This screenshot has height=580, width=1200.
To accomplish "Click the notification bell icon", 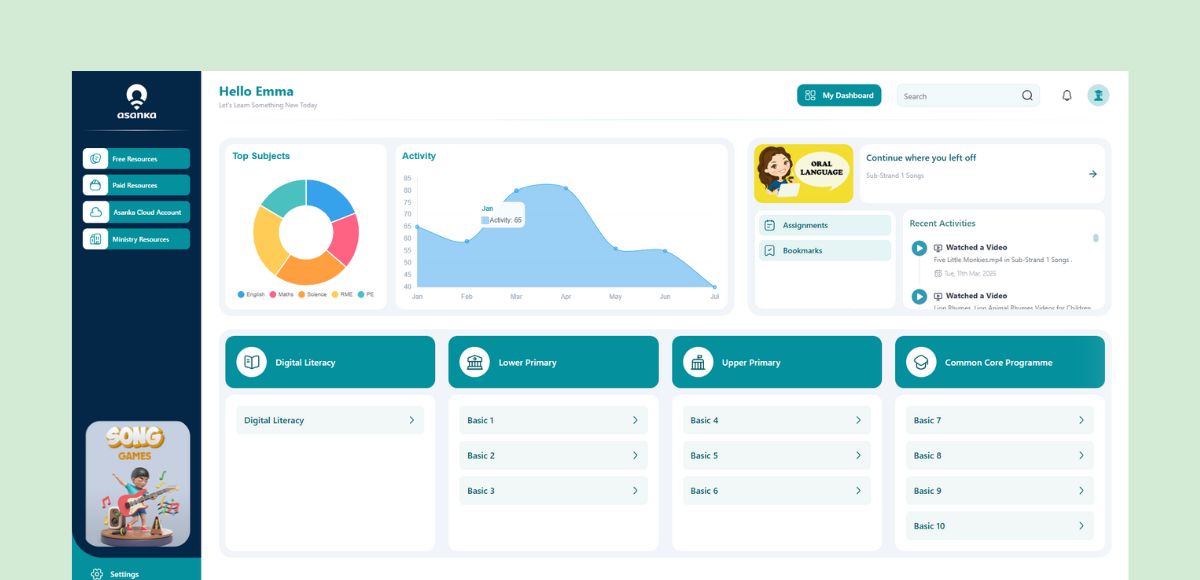I will coord(1066,96).
